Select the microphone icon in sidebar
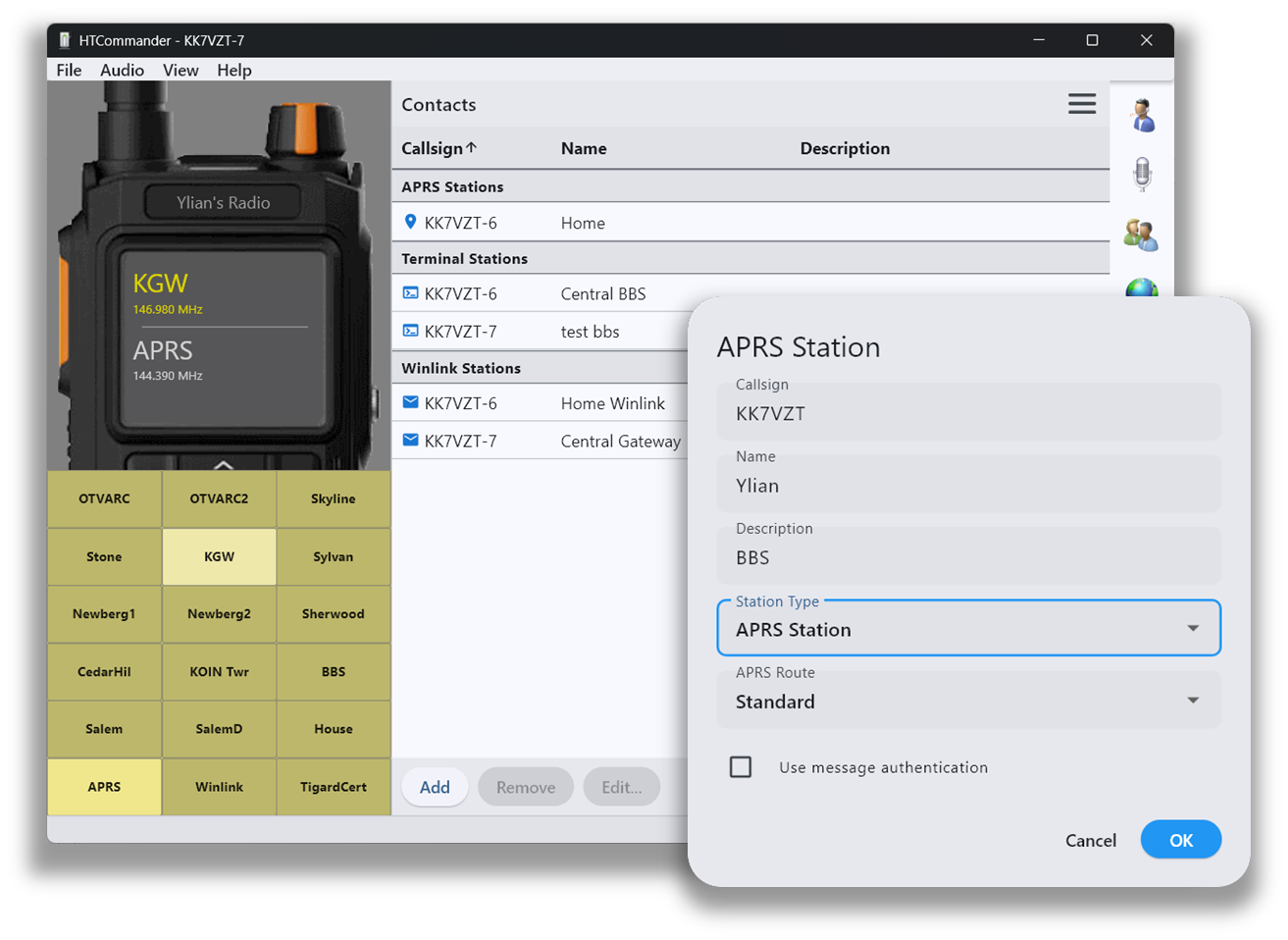The height and width of the screenshot is (940, 1288). click(1142, 174)
